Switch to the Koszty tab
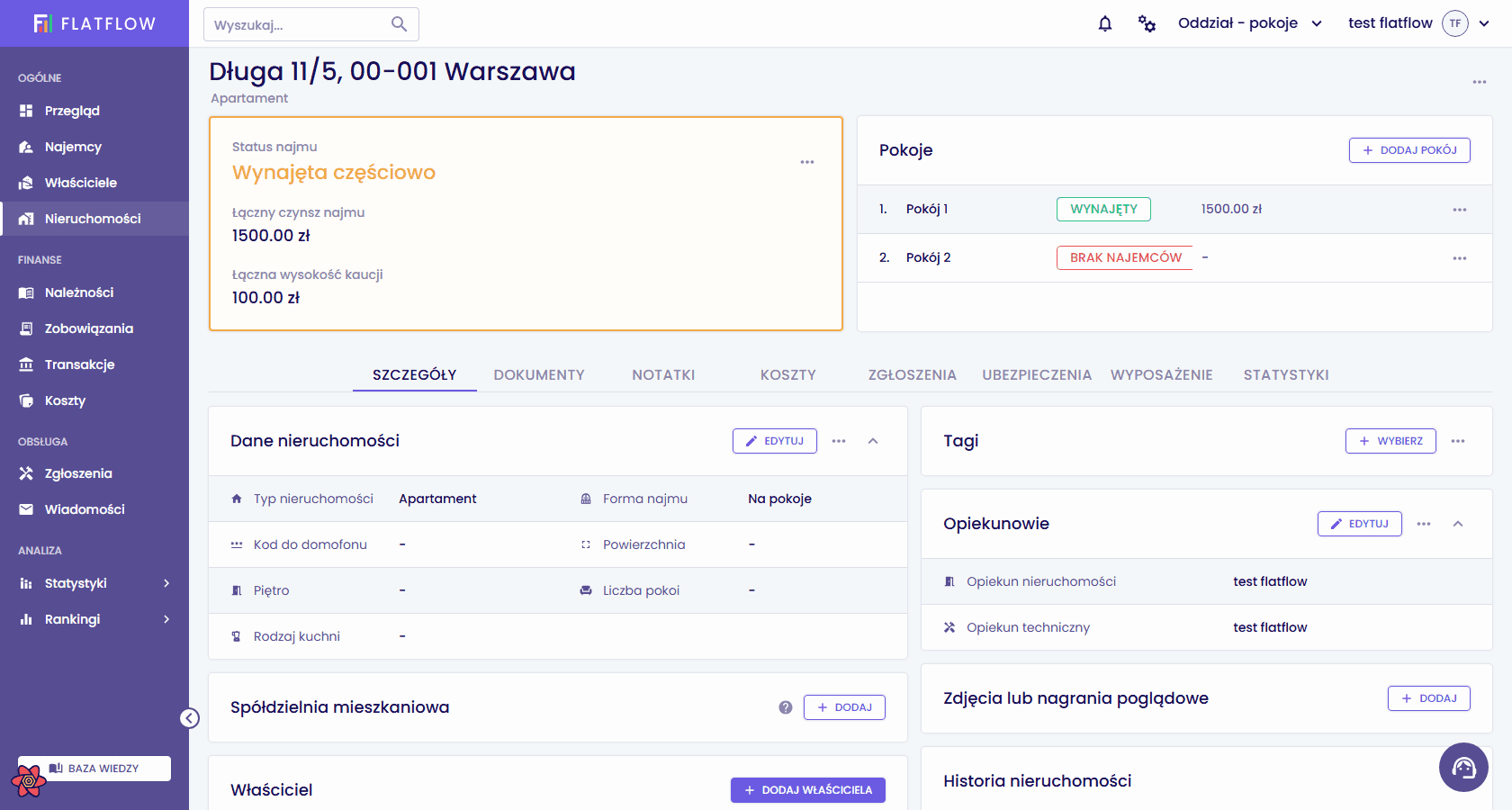This screenshot has width=1512, height=810. pos(788,375)
